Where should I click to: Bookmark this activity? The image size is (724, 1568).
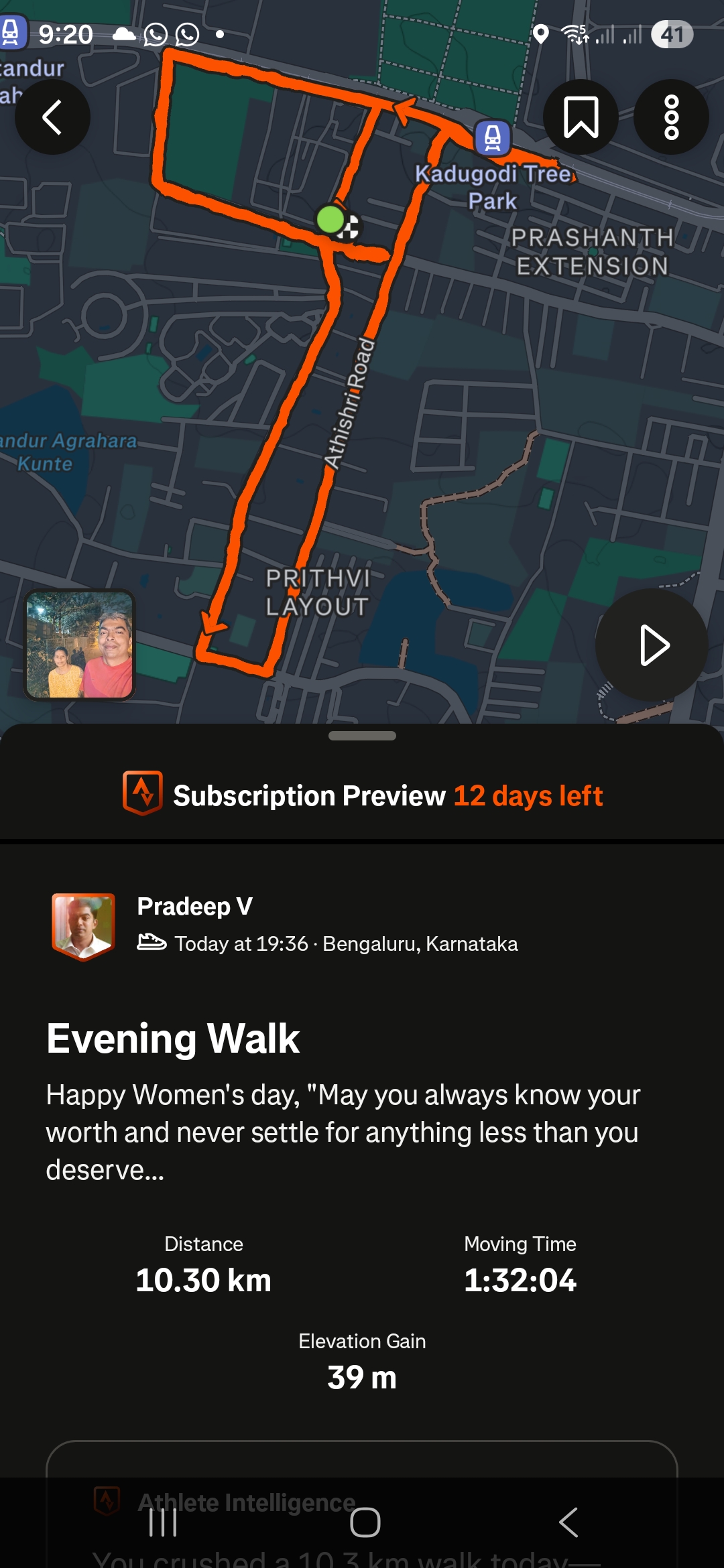[581, 117]
